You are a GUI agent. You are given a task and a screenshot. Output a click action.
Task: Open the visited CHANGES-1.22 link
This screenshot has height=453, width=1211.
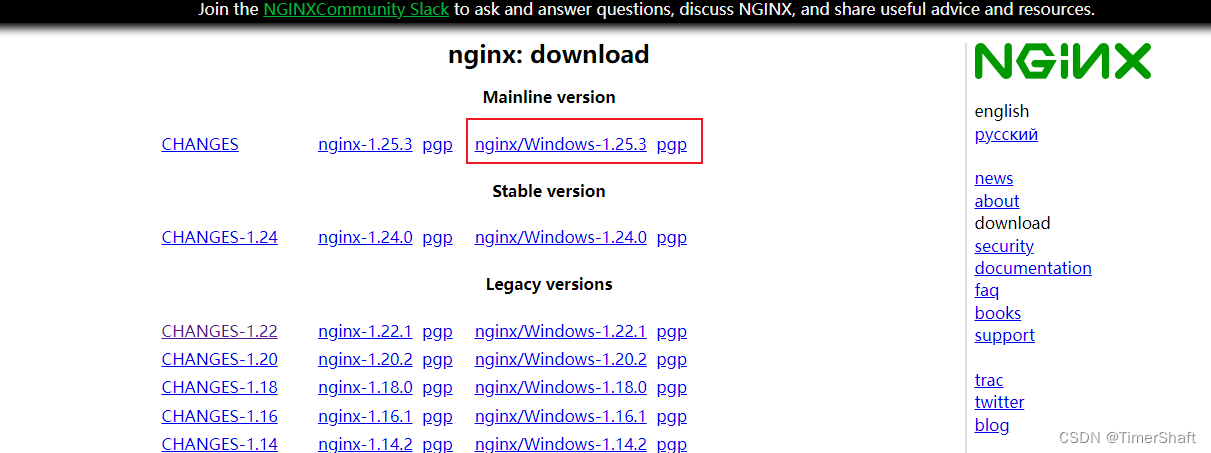tap(219, 331)
